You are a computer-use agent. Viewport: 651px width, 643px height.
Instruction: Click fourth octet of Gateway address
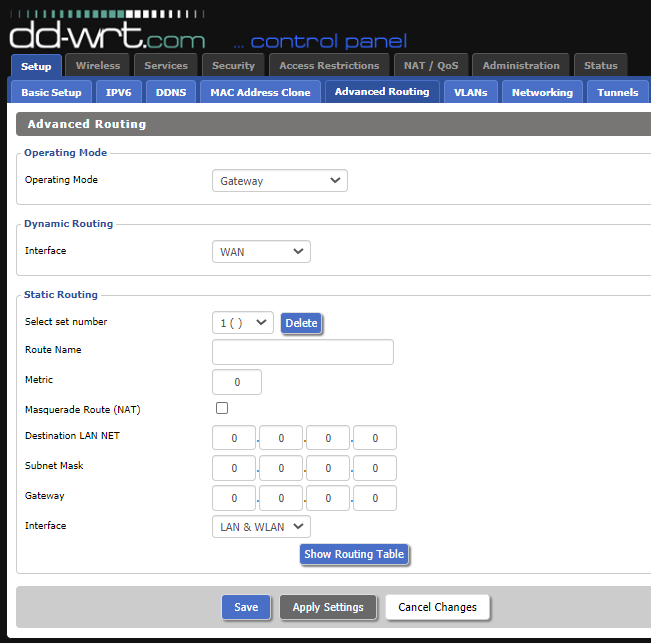point(375,498)
